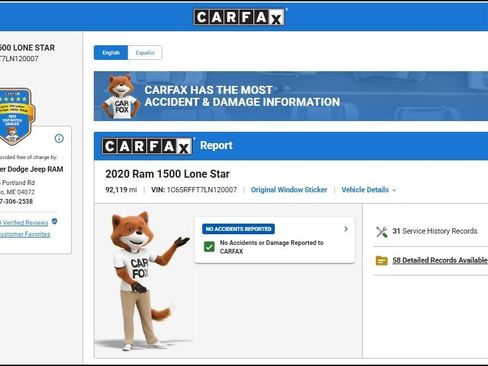
Task: Open the accident & damage information banner
Action: [x=291, y=96]
